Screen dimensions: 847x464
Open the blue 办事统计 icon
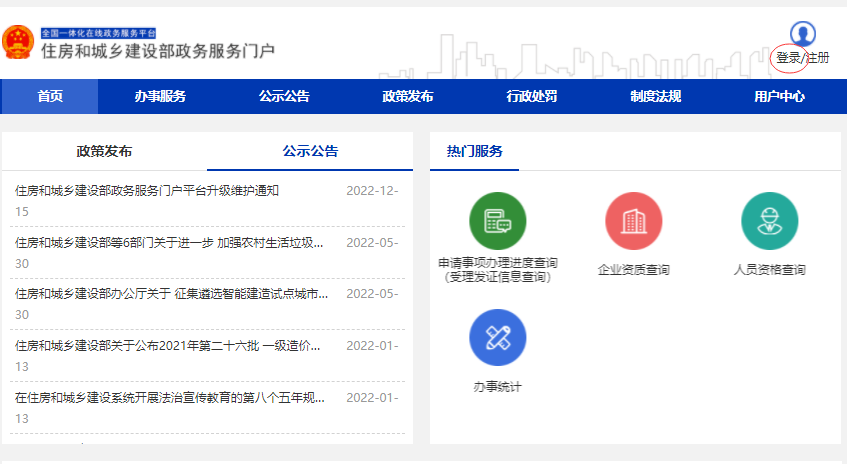pos(498,338)
